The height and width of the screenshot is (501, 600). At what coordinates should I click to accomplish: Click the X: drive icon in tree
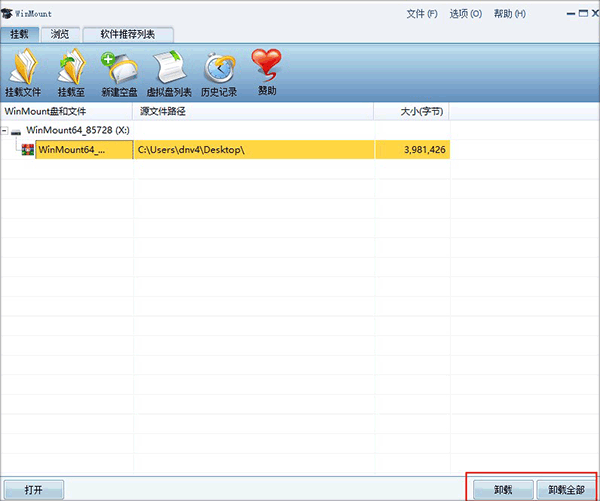pos(16,131)
